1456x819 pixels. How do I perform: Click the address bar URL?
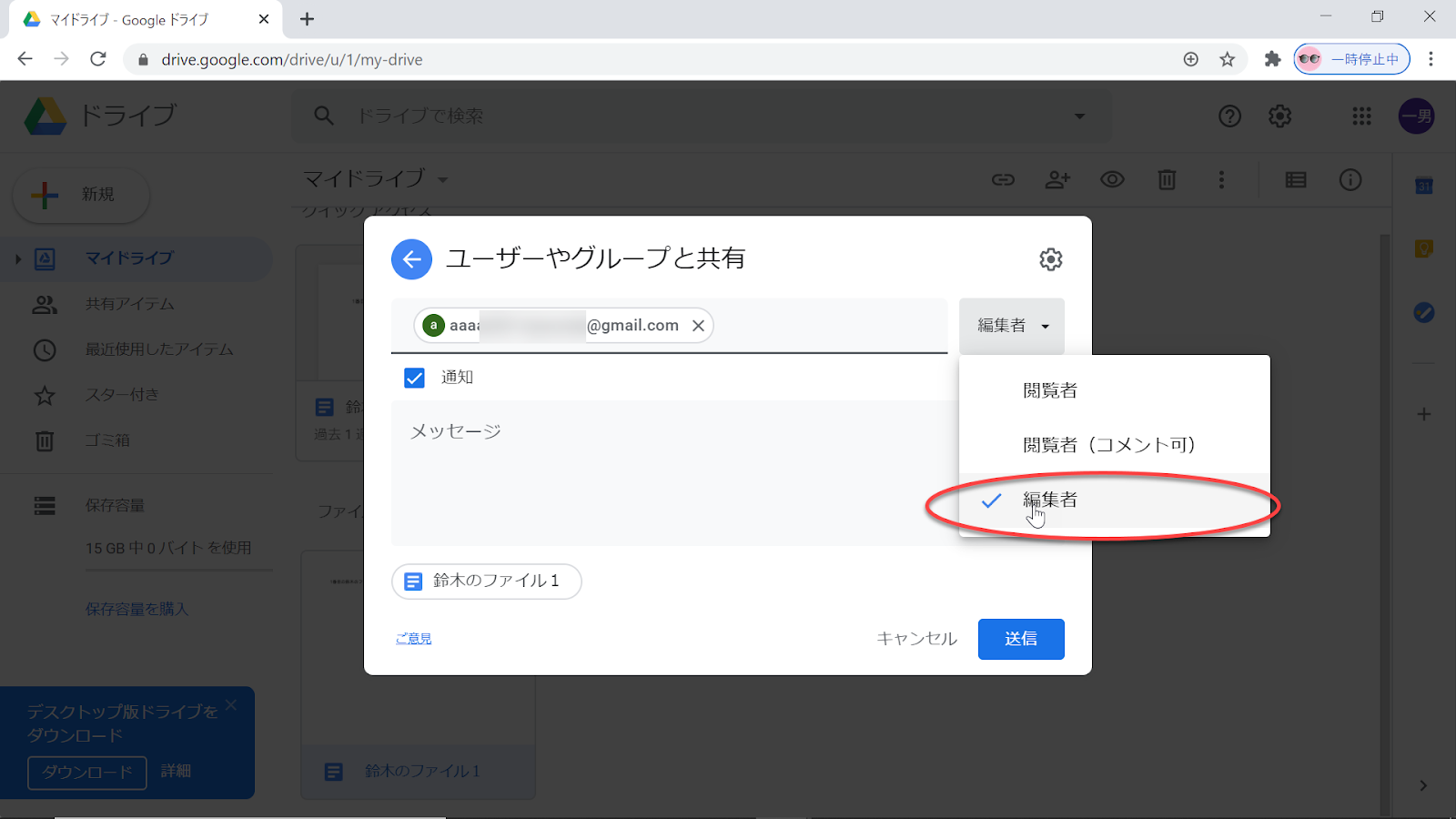(x=291, y=60)
